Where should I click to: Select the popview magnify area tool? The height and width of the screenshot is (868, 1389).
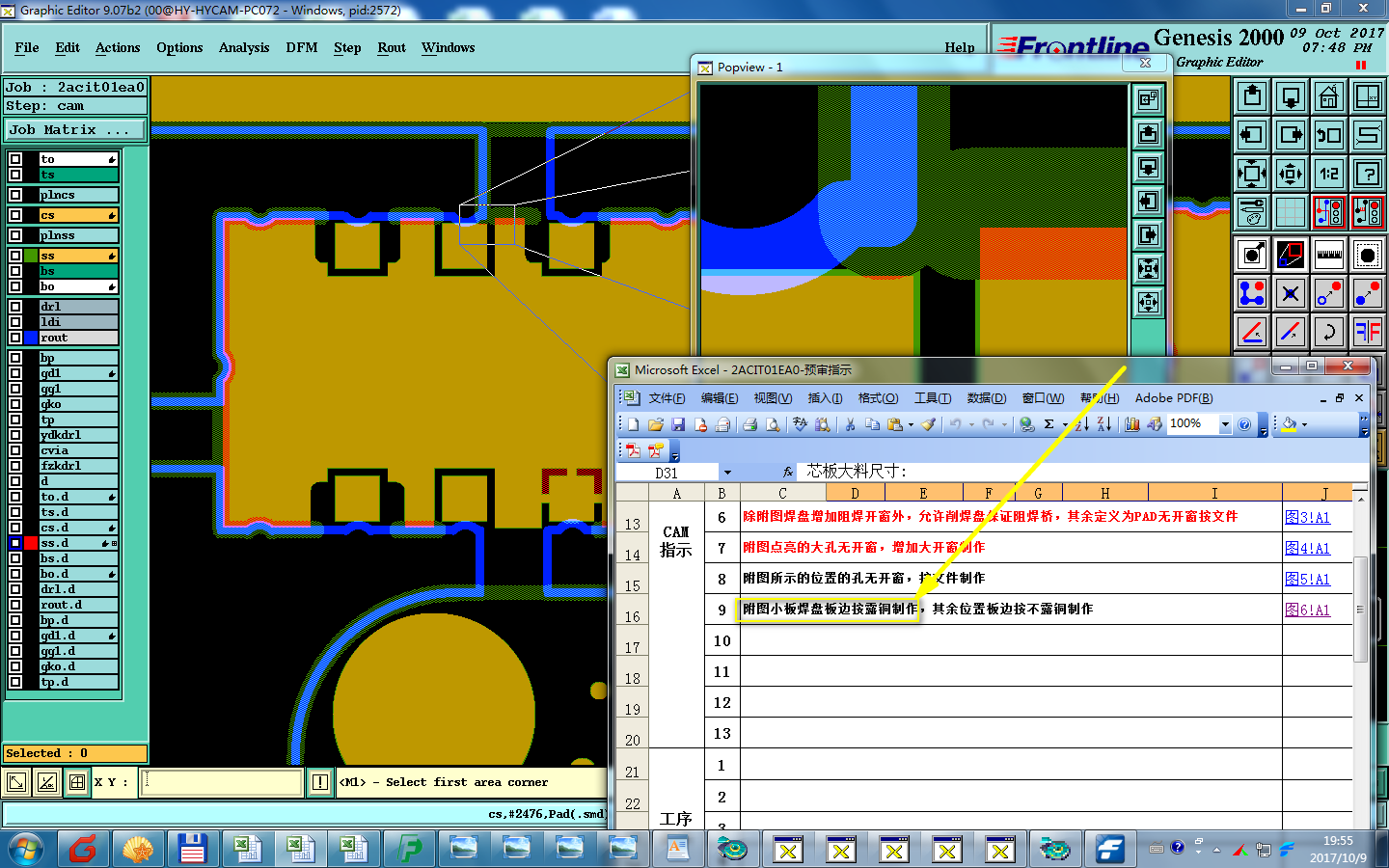pyautogui.click(x=1291, y=256)
